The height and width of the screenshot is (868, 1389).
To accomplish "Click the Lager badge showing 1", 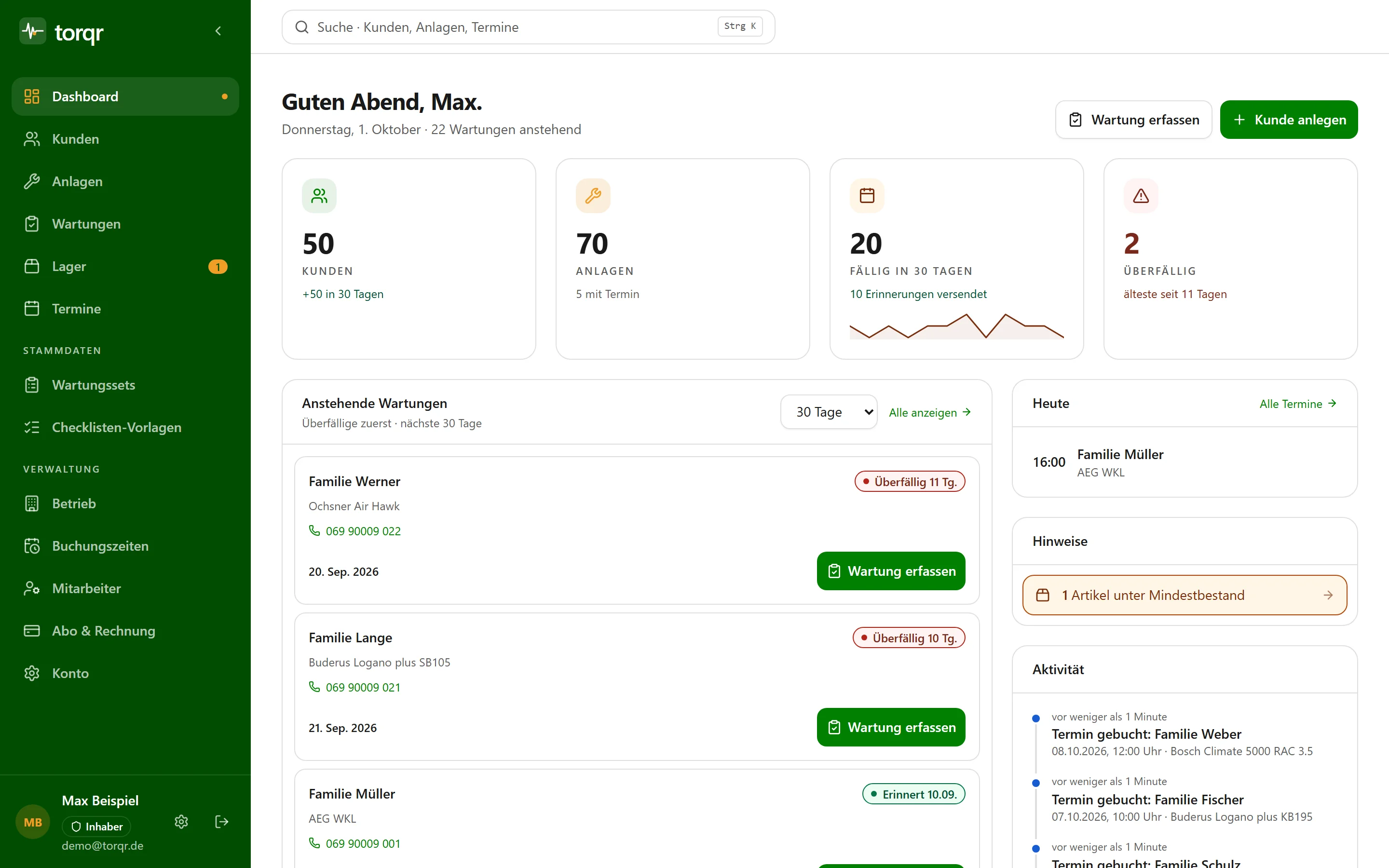I will [x=218, y=267].
